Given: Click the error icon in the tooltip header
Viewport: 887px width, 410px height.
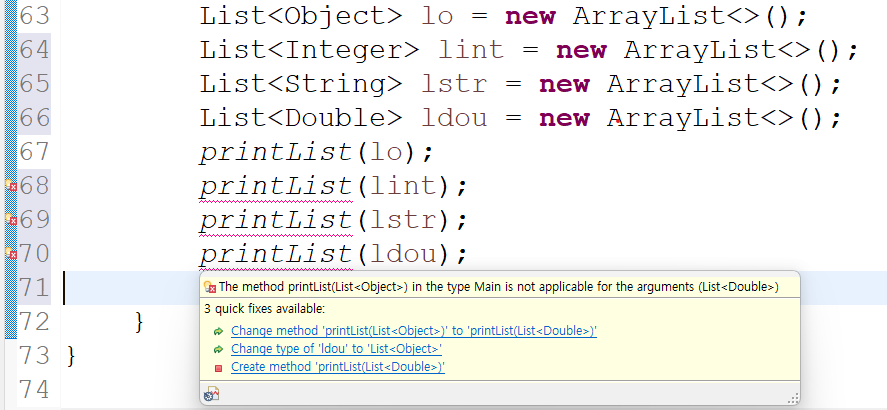Looking at the screenshot, I should pos(210,287).
